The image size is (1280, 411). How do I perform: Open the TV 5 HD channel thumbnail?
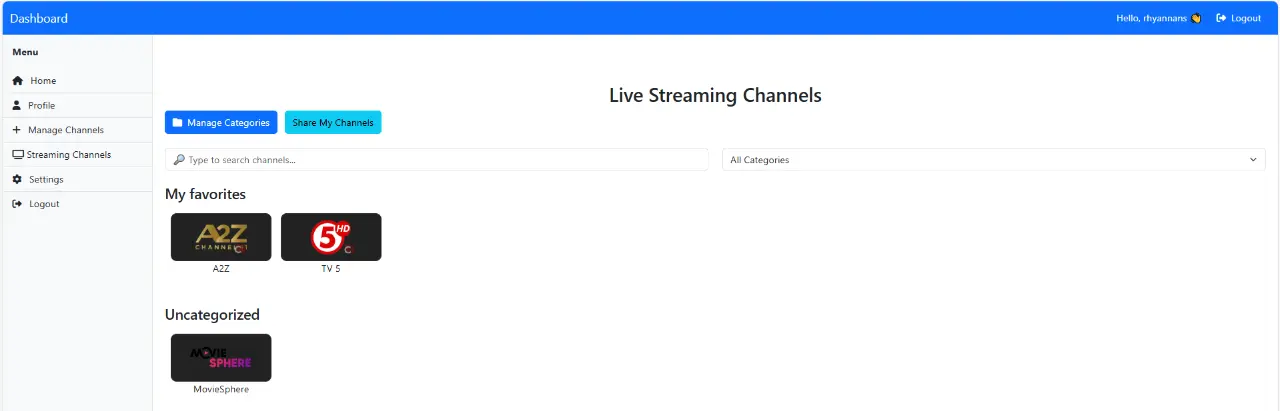tap(331, 237)
